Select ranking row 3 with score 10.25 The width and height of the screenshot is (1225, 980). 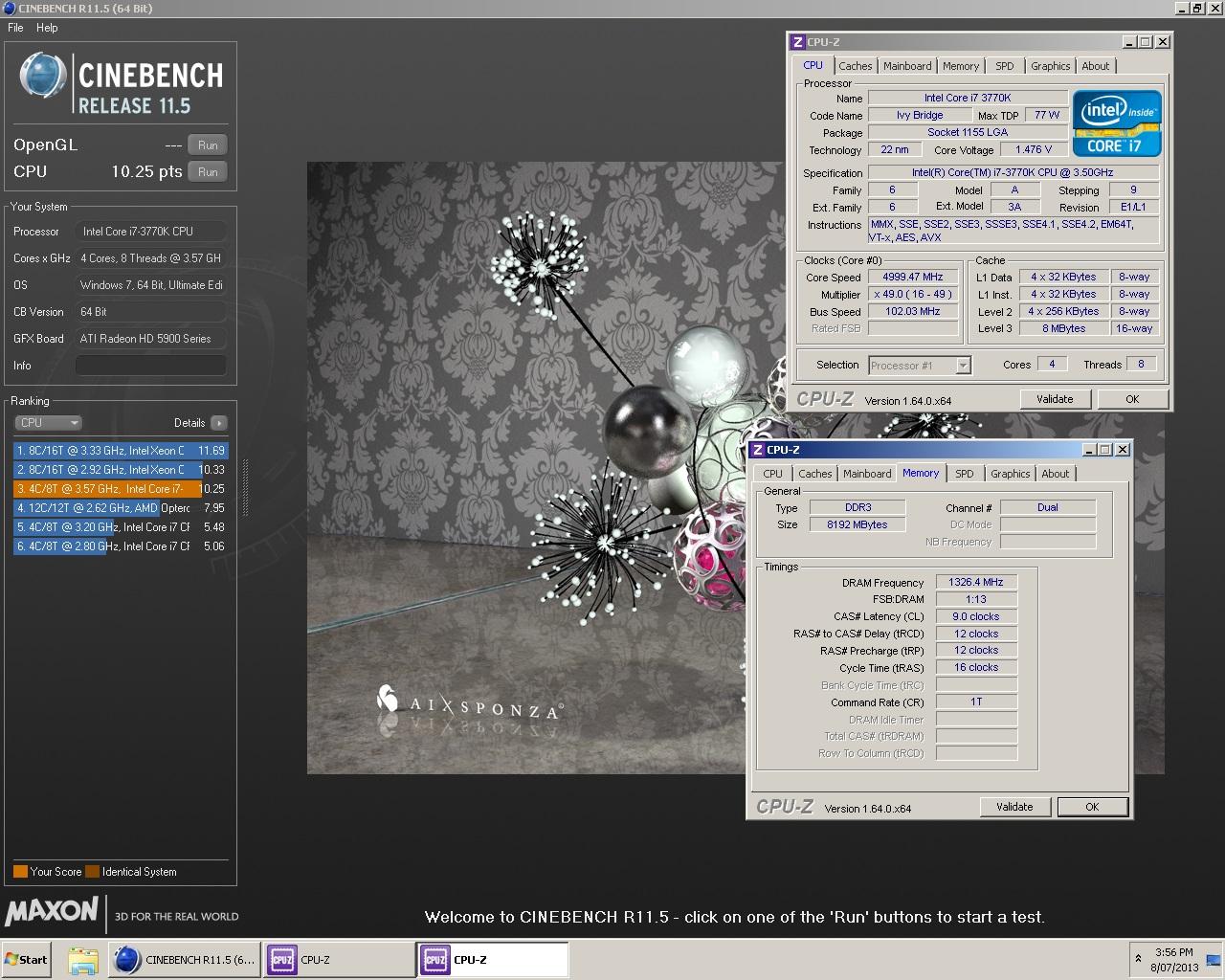pos(121,488)
